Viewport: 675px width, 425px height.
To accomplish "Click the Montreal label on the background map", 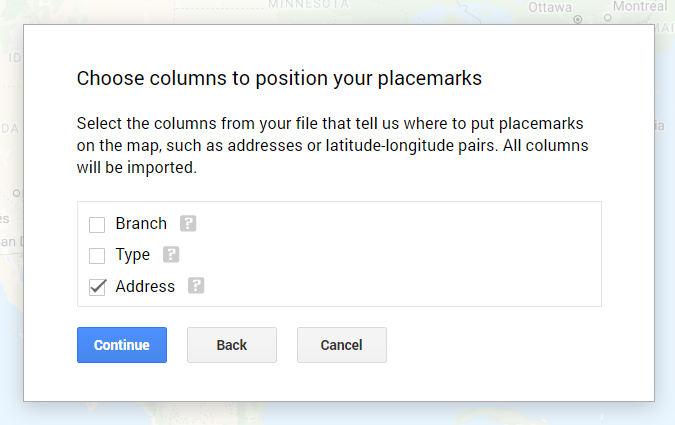I will click(640, 6).
